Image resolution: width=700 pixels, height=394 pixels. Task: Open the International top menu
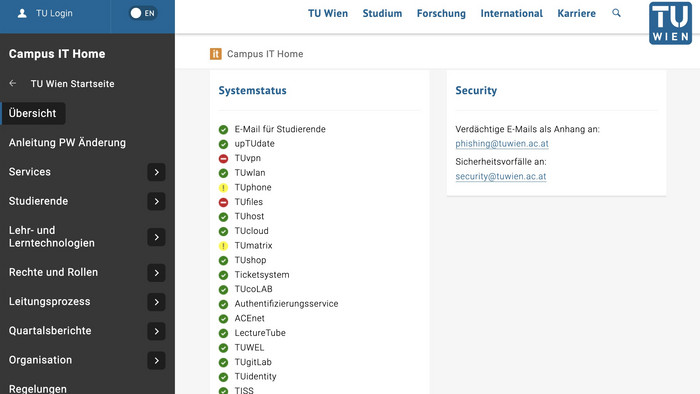tap(512, 13)
